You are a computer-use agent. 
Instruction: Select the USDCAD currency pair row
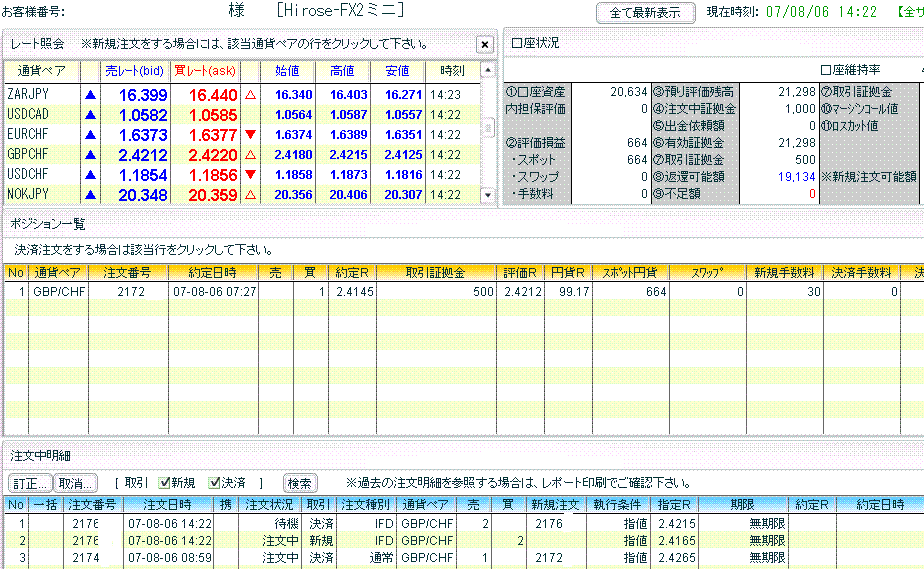(x=243, y=114)
